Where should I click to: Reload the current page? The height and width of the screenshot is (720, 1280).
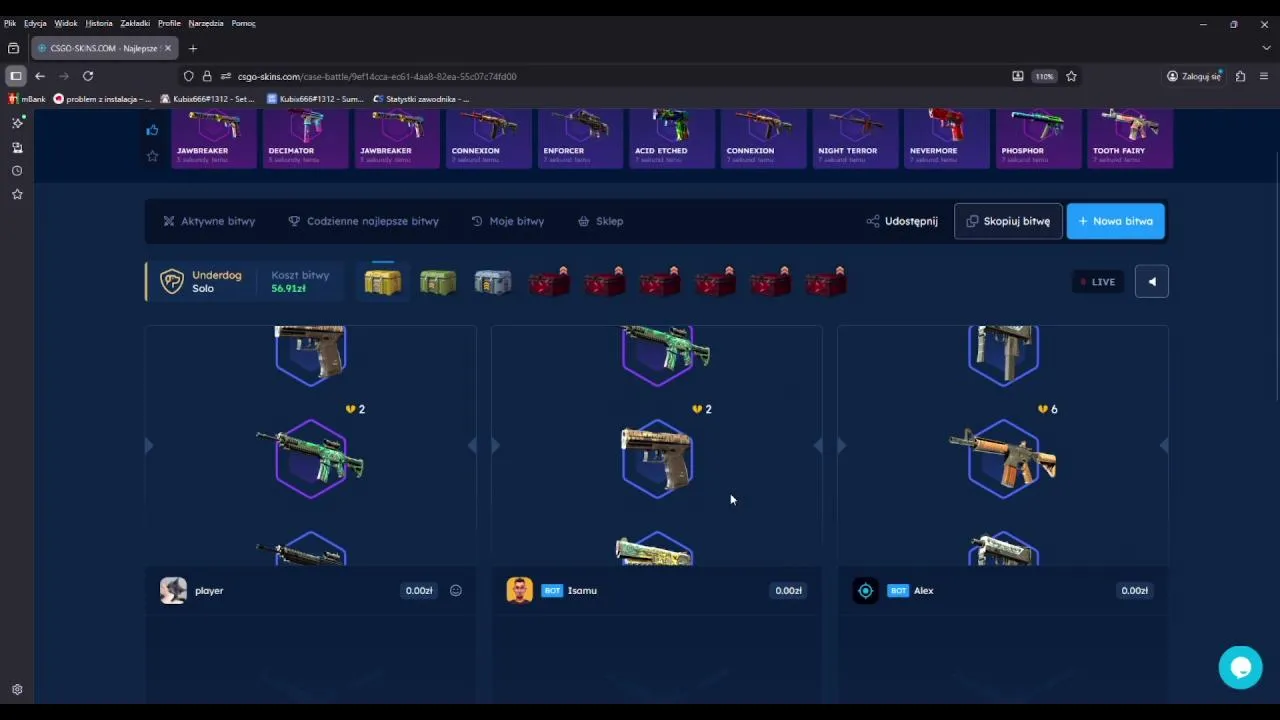(88, 76)
